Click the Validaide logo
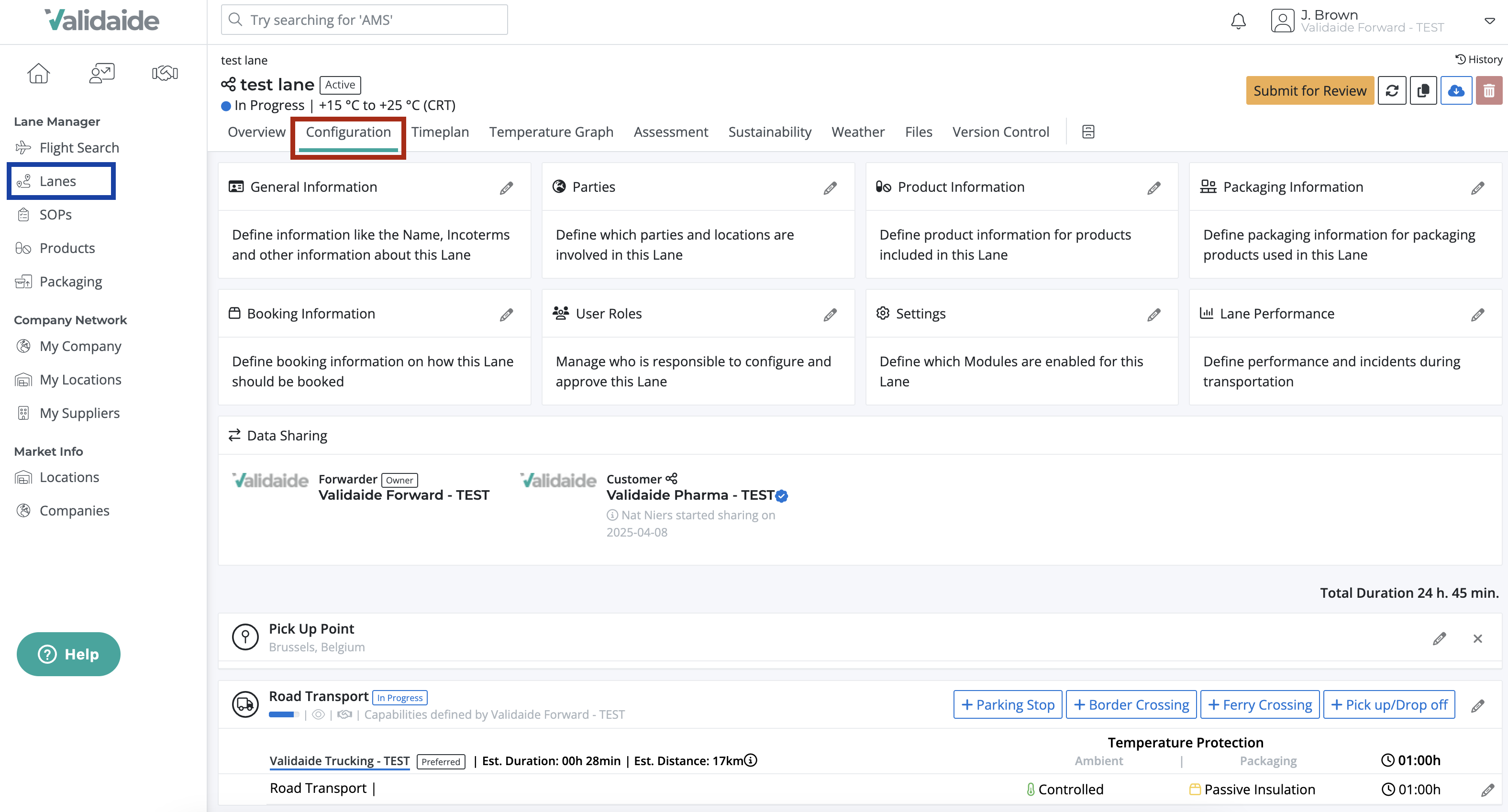The height and width of the screenshot is (812, 1508). click(102, 21)
